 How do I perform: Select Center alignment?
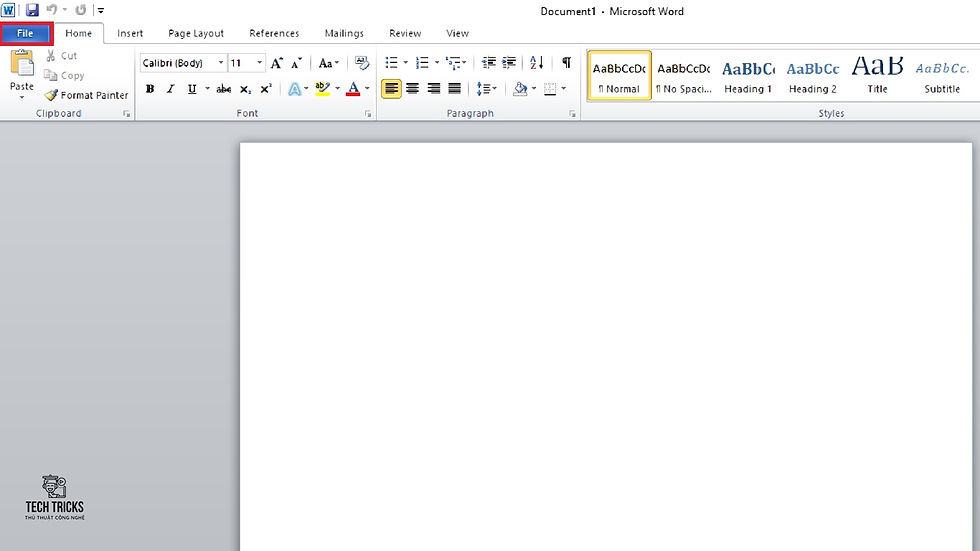coord(412,89)
